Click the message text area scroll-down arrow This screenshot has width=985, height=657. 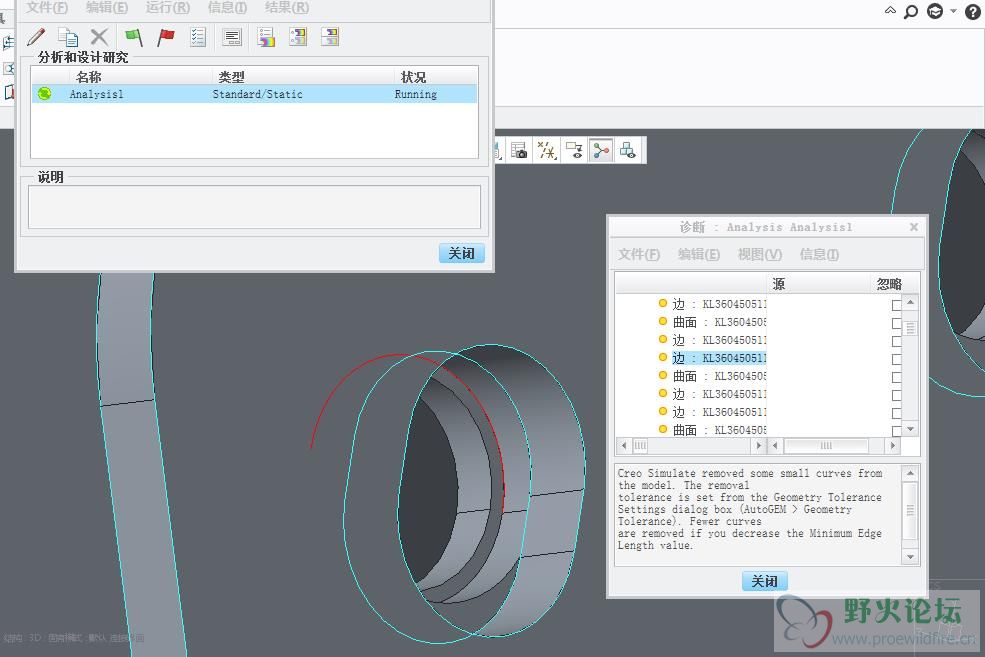click(x=910, y=557)
